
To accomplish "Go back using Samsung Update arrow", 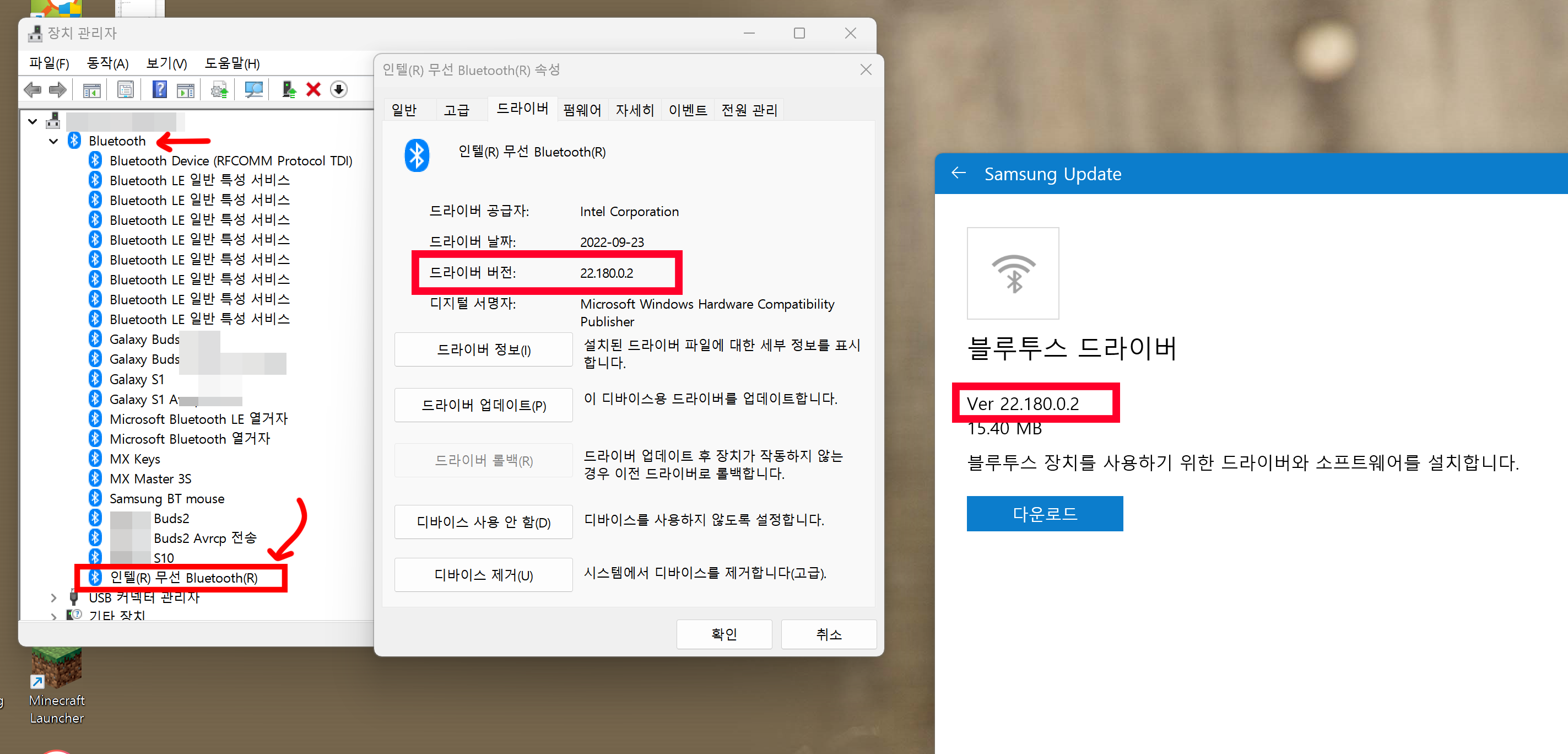I will point(959,174).
